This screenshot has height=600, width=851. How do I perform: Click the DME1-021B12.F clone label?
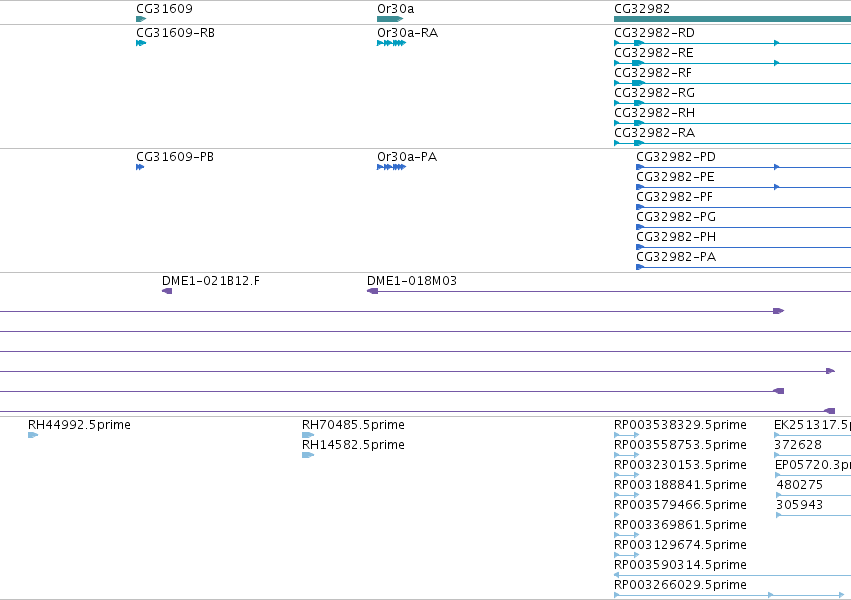click(x=211, y=281)
